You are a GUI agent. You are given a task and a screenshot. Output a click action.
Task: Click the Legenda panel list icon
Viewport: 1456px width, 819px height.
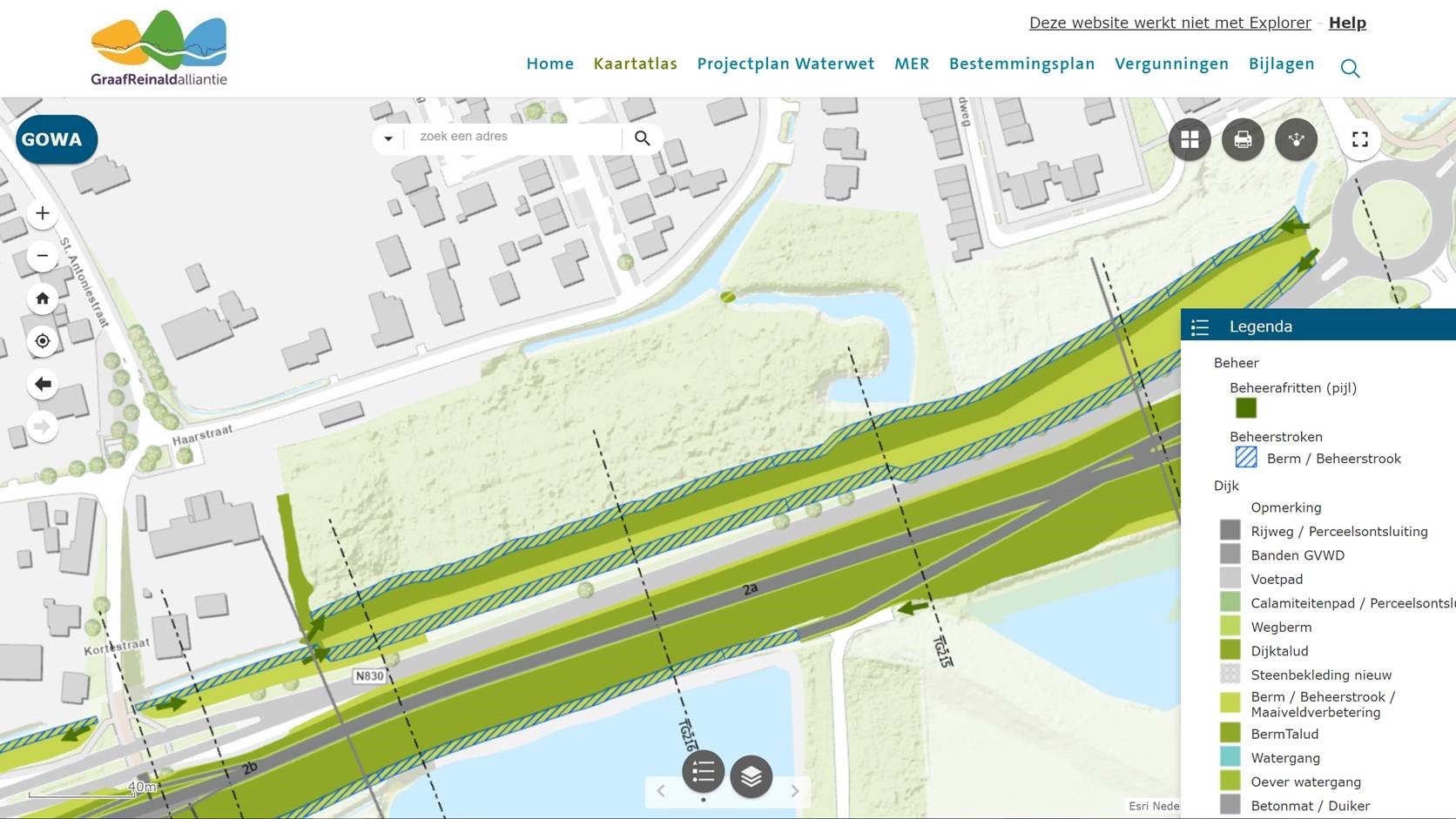point(1200,327)
